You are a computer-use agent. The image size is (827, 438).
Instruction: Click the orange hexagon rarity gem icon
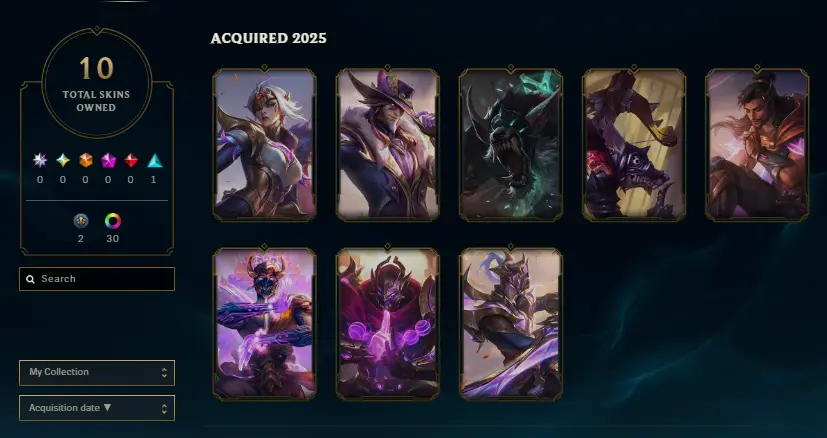tap(86, 160)
